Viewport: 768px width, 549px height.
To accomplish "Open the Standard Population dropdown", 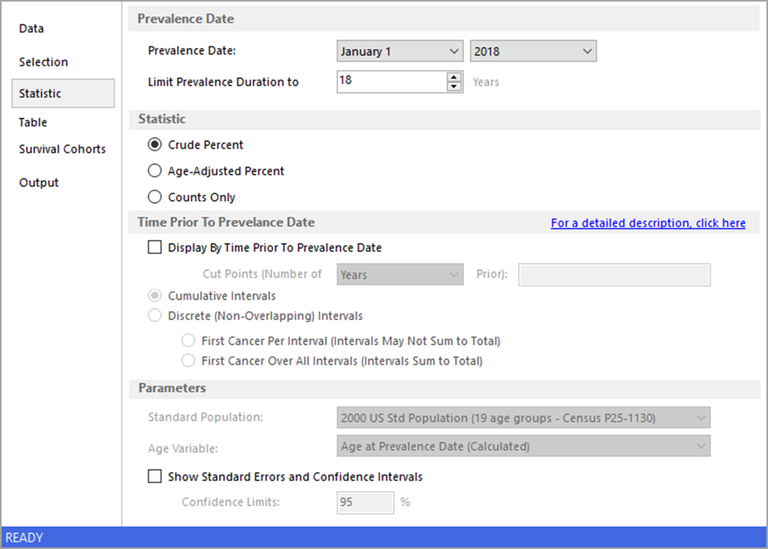I will [x=523, y=418].
